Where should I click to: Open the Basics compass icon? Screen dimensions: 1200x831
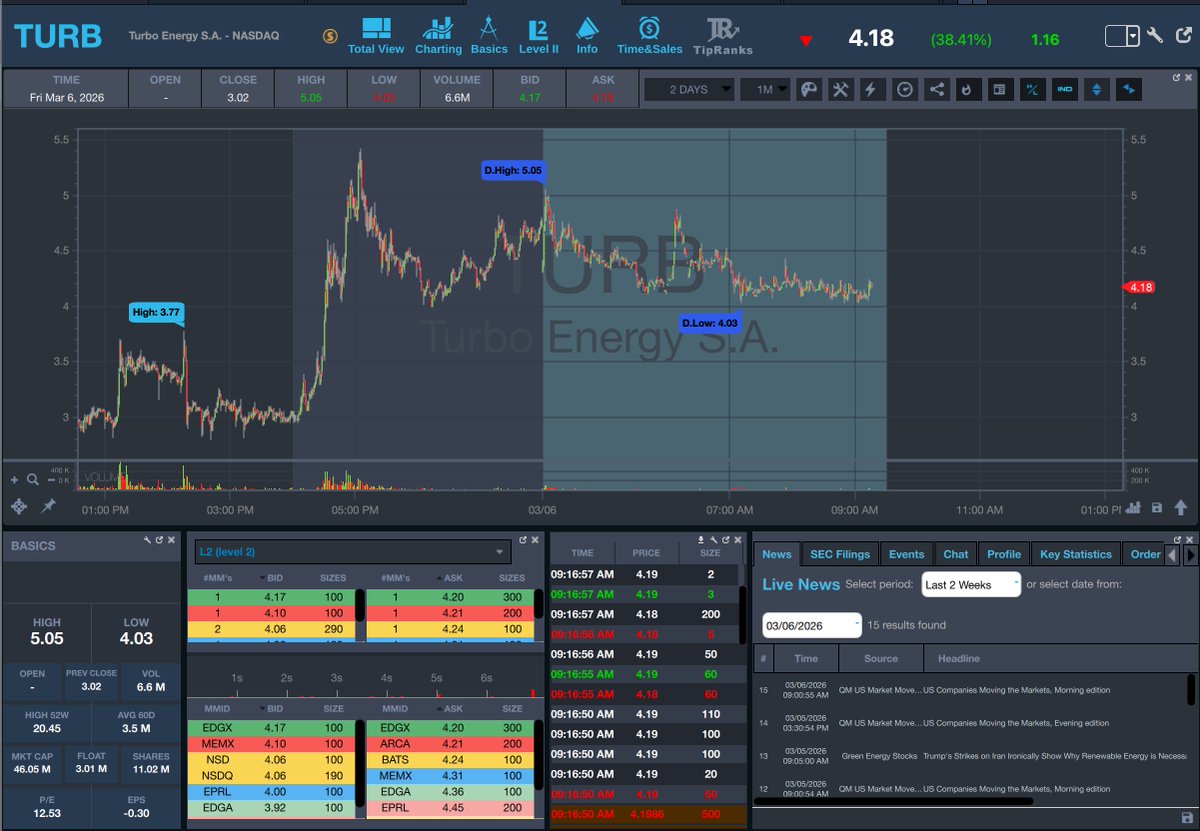[489, 35]
